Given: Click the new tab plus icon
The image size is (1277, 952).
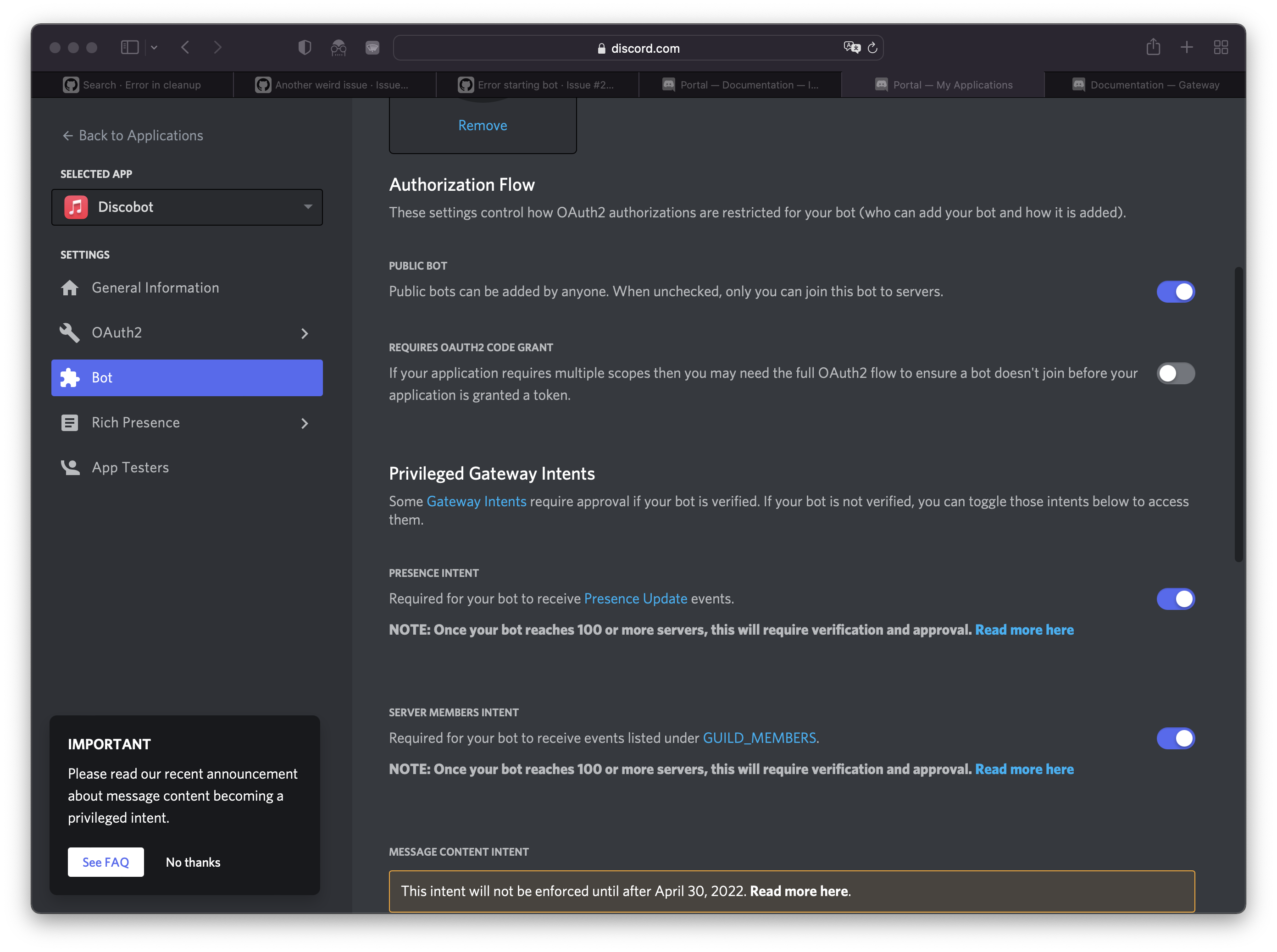Looking at the screenshot, I should [1187, 47].
